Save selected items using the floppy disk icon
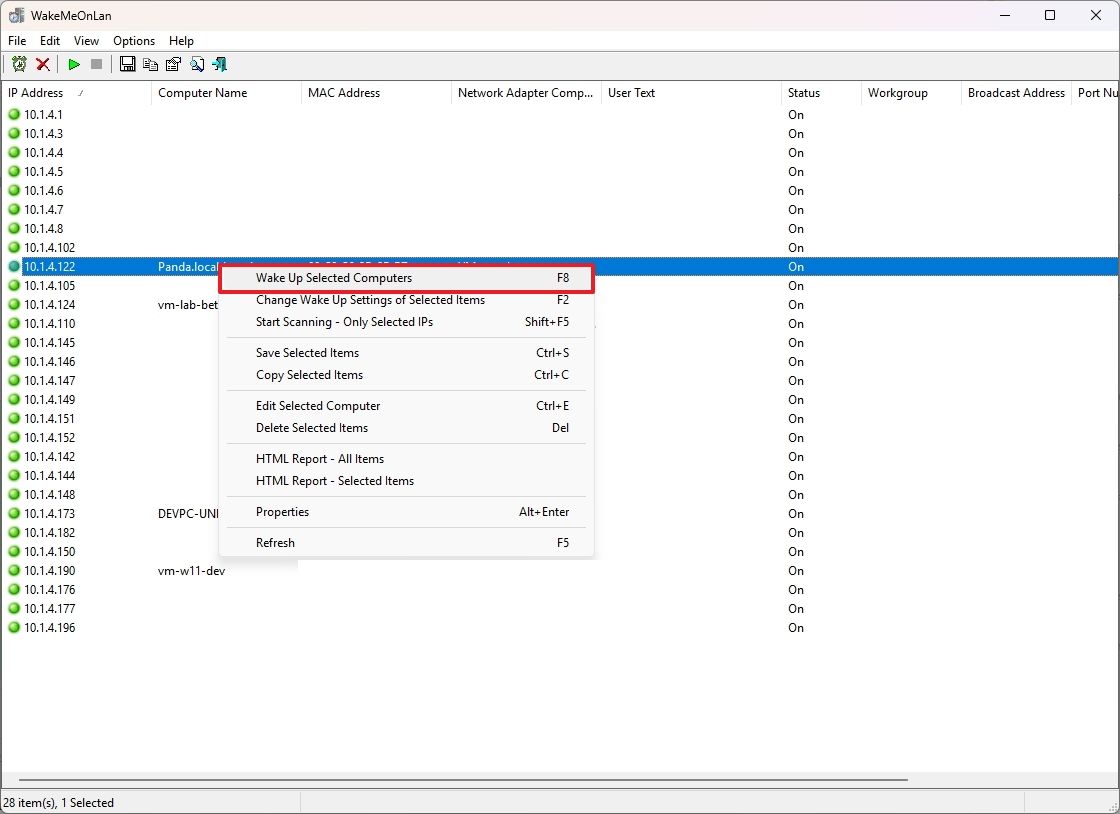Screen dimensions: 1120x814 (127, 64)
